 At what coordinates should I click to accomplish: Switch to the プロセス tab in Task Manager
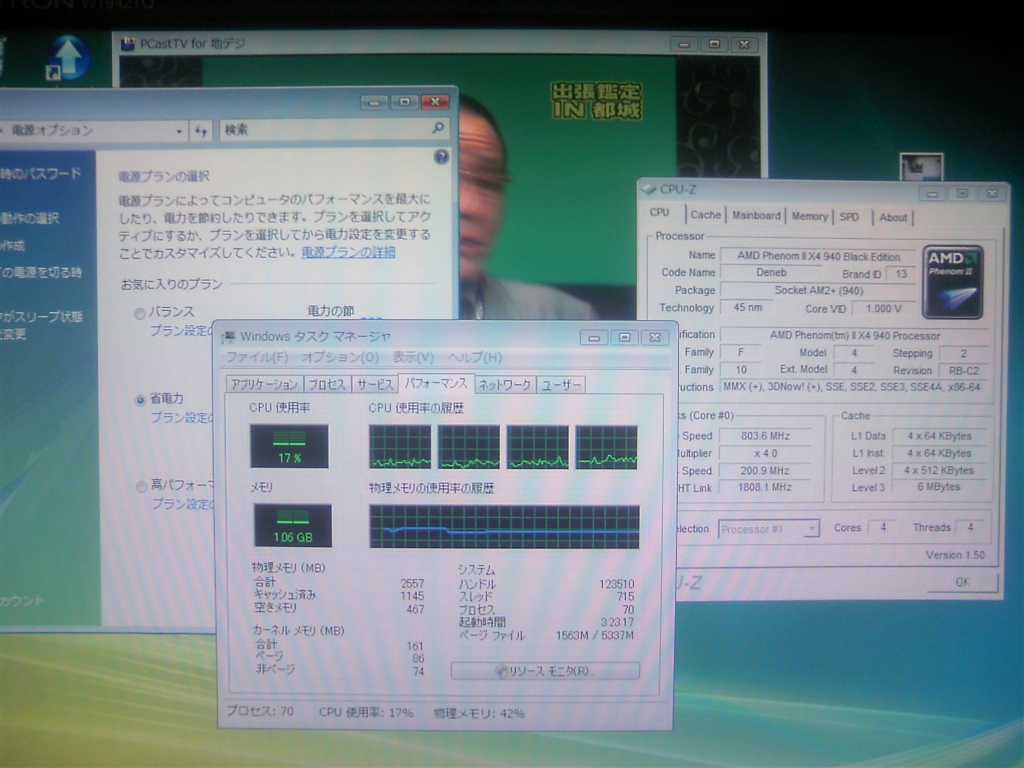pyautogui.click(x=327, y=385)
